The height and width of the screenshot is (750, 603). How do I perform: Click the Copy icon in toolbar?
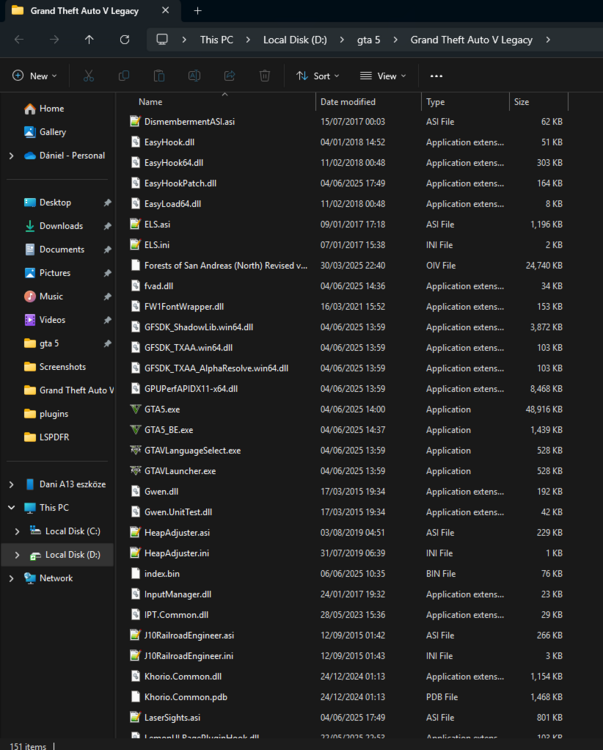pos(124,76)
